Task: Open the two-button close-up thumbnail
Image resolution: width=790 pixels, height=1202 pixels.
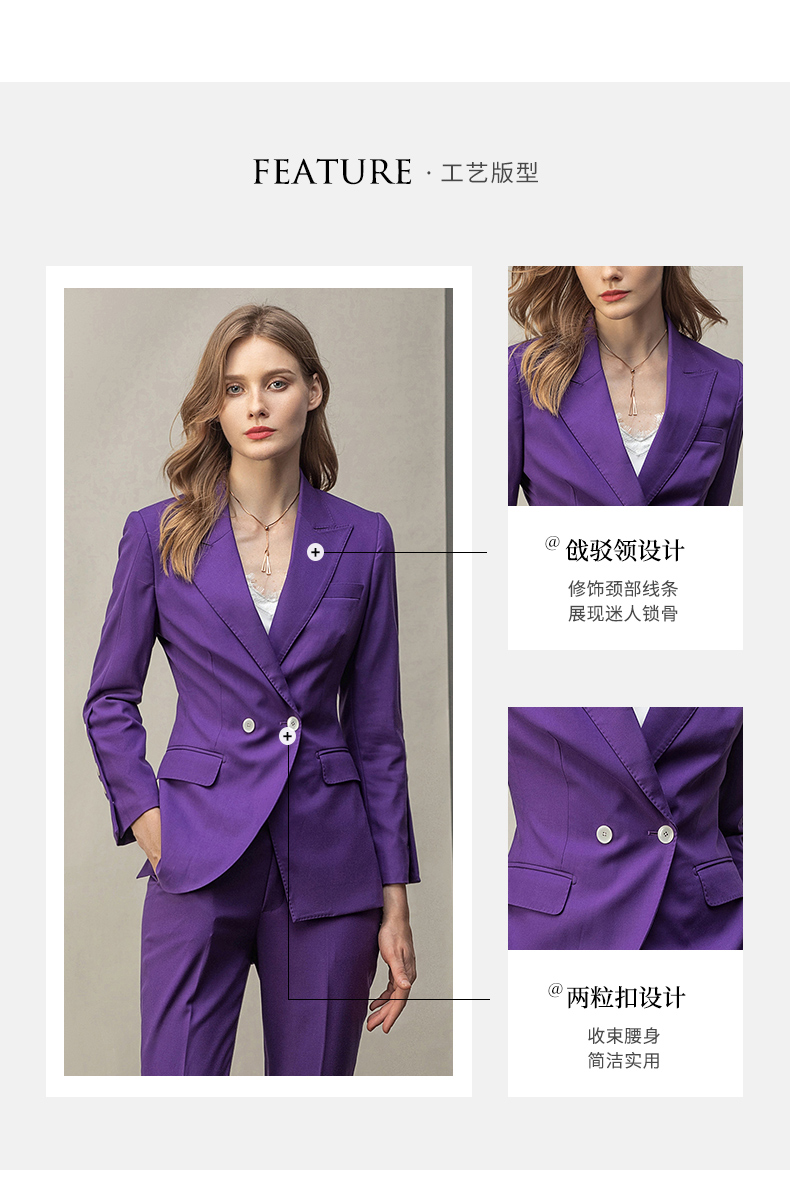Action: (x=625, y=829)
